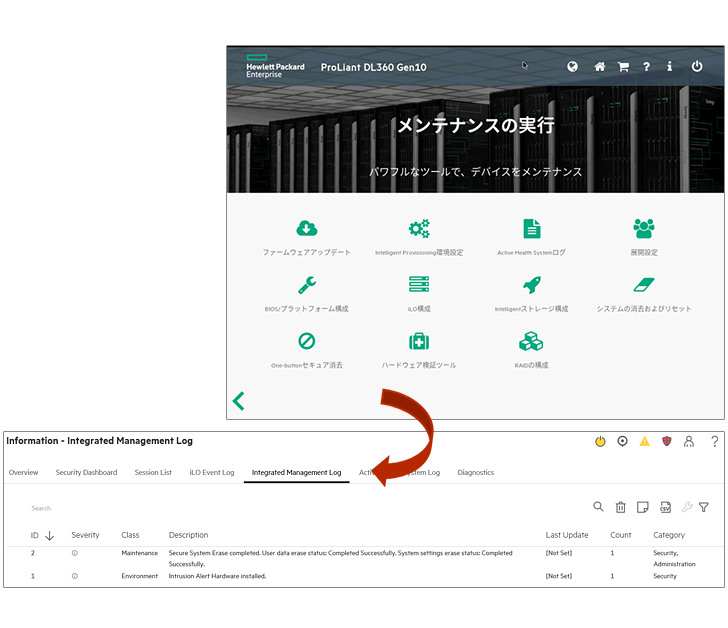728x628 pixels.
Task: Click the ハードウェア検証ツール label link
Action: 419,365
